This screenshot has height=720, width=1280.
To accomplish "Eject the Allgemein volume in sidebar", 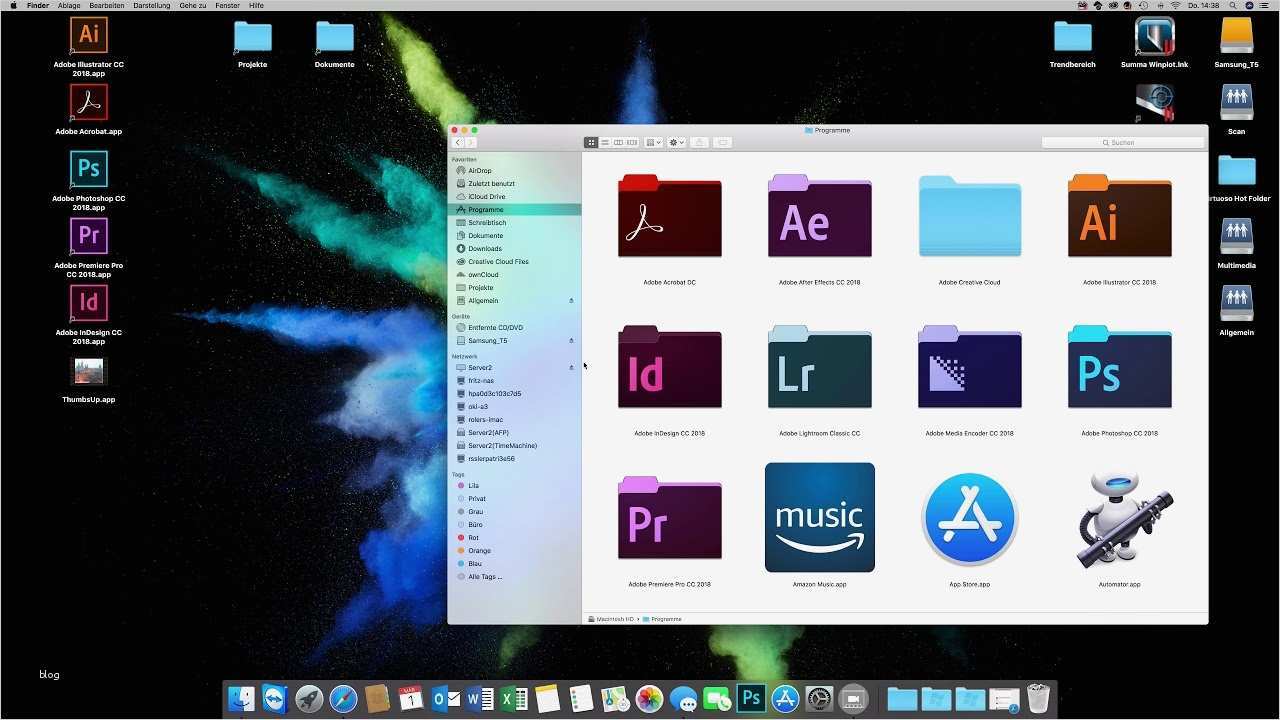I will tap(572, 301).
